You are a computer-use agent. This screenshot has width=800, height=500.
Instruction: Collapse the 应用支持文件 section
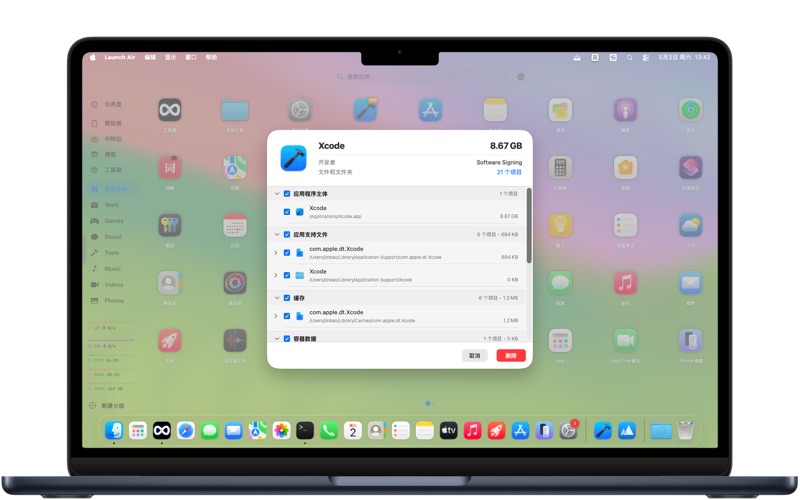(277, 235)
